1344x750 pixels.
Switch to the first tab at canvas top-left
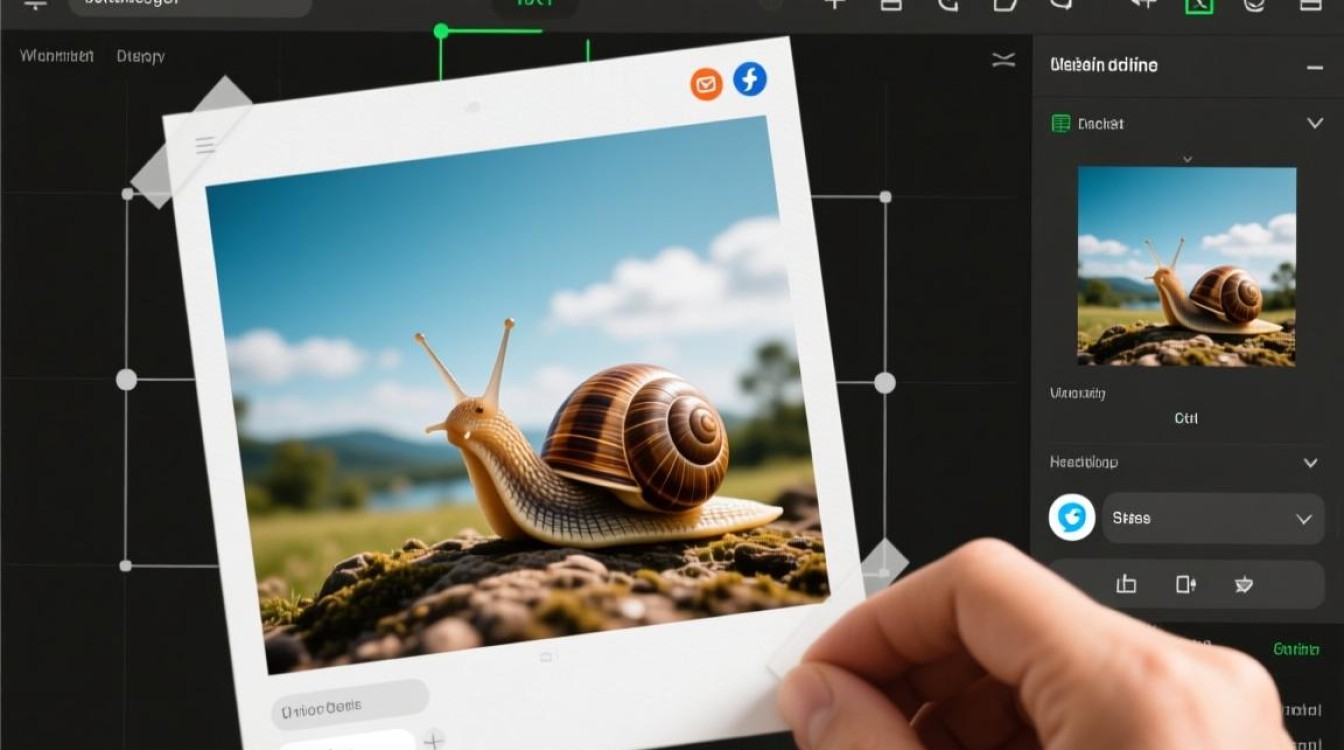tap(56, 56)
